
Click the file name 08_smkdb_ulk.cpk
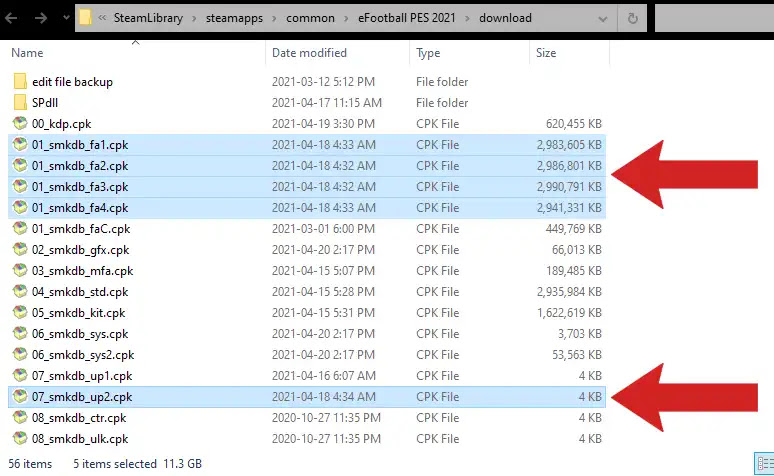click(x=80, y=439)
